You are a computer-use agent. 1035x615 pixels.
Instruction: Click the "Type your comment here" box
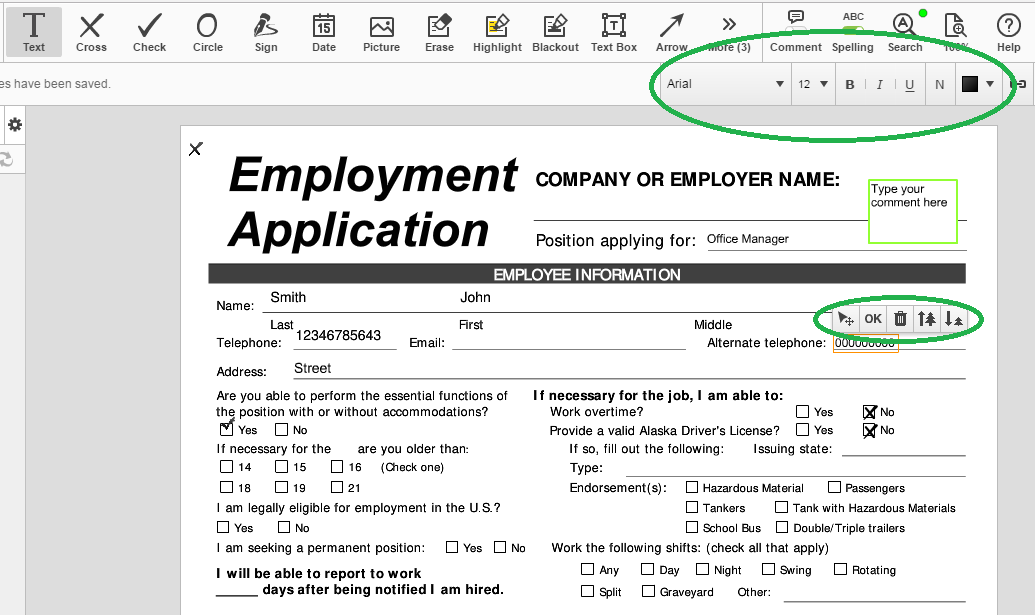pyautogui.click(x=912, y=211)
